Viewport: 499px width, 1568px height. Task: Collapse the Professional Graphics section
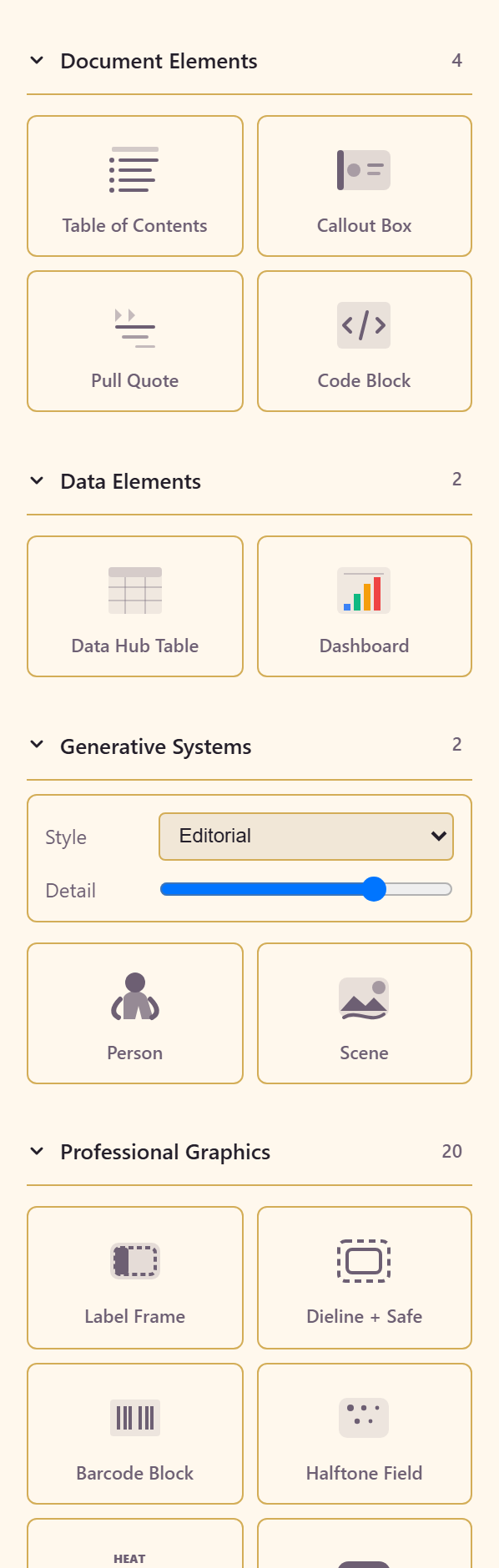pyautogui.click(x=37, y=1152)
